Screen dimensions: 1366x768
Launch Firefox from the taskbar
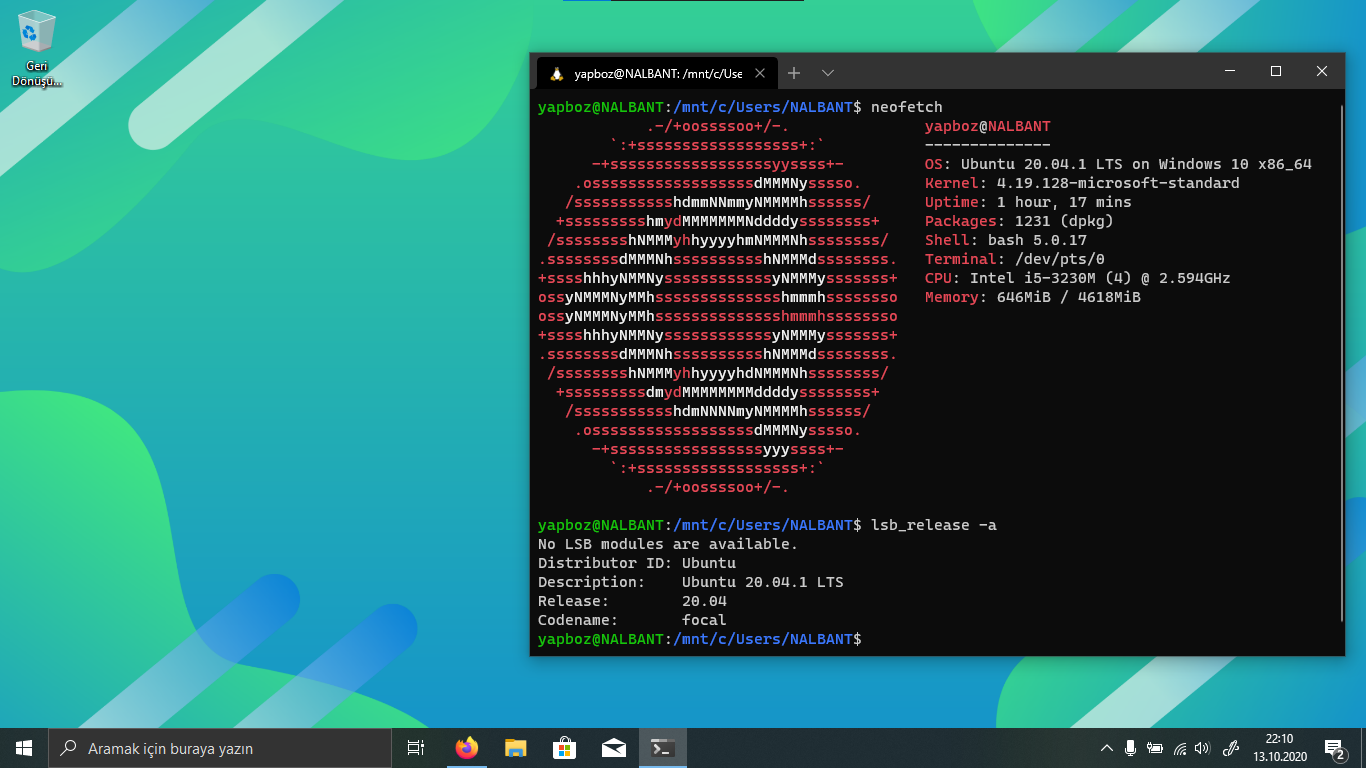coord(466,748)
